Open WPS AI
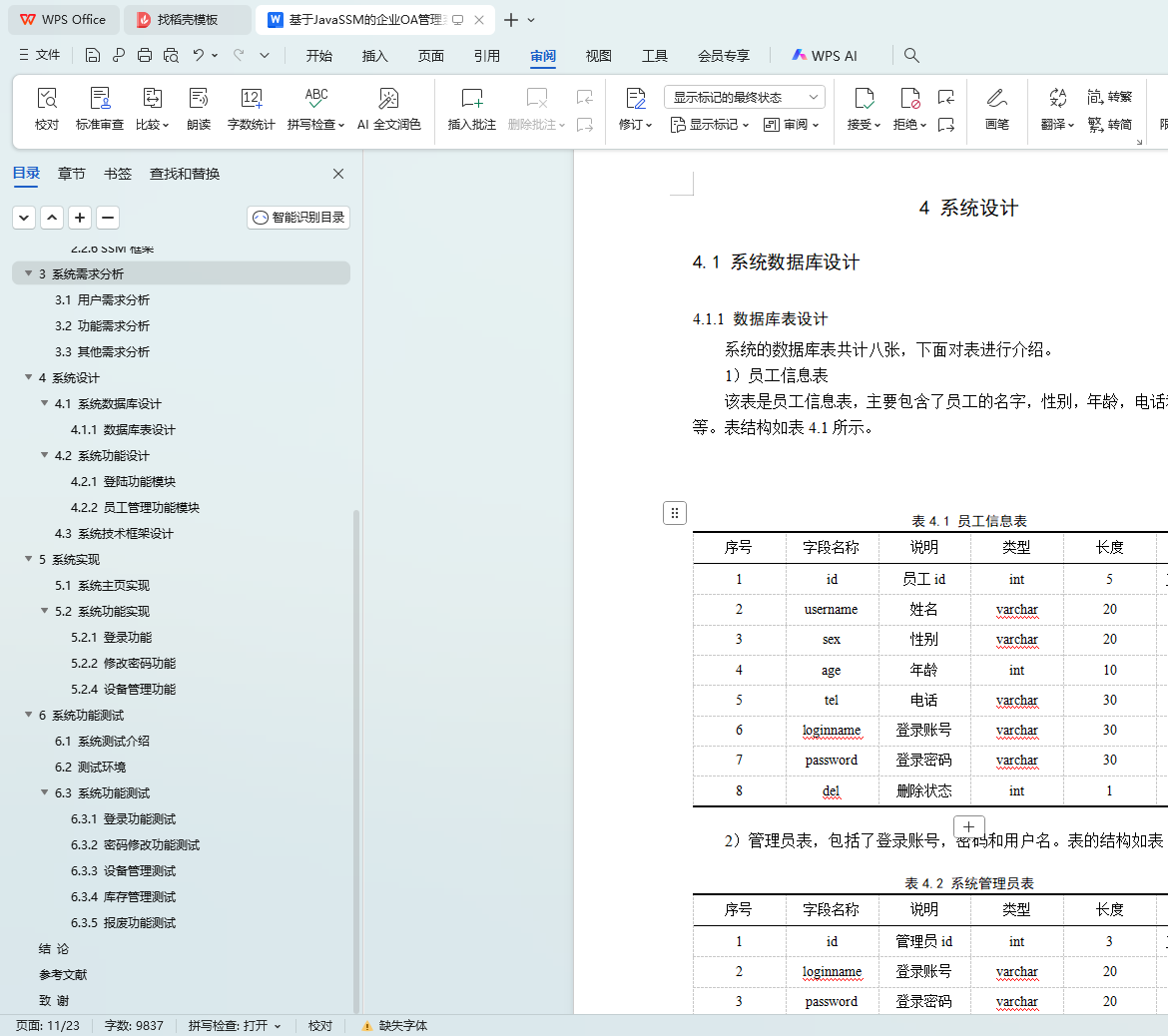 pos(825,56)
